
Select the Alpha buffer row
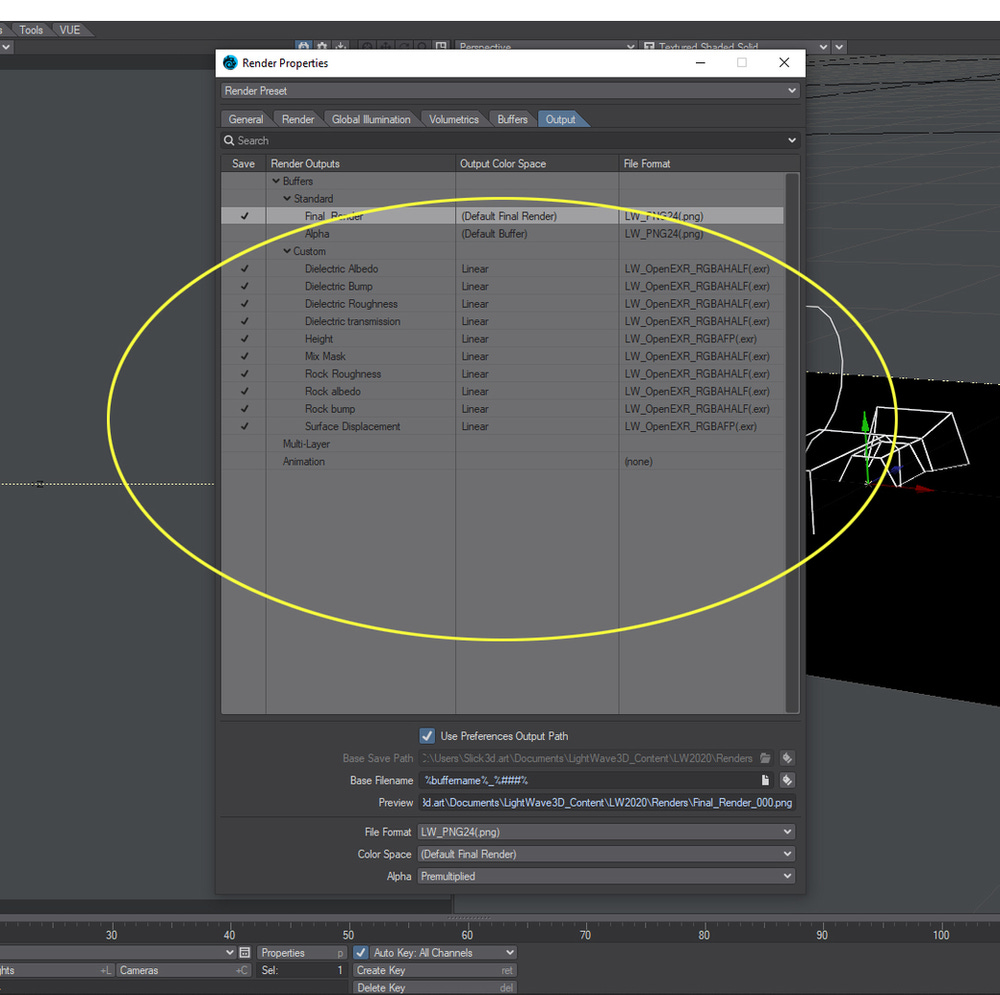[503, 233]
